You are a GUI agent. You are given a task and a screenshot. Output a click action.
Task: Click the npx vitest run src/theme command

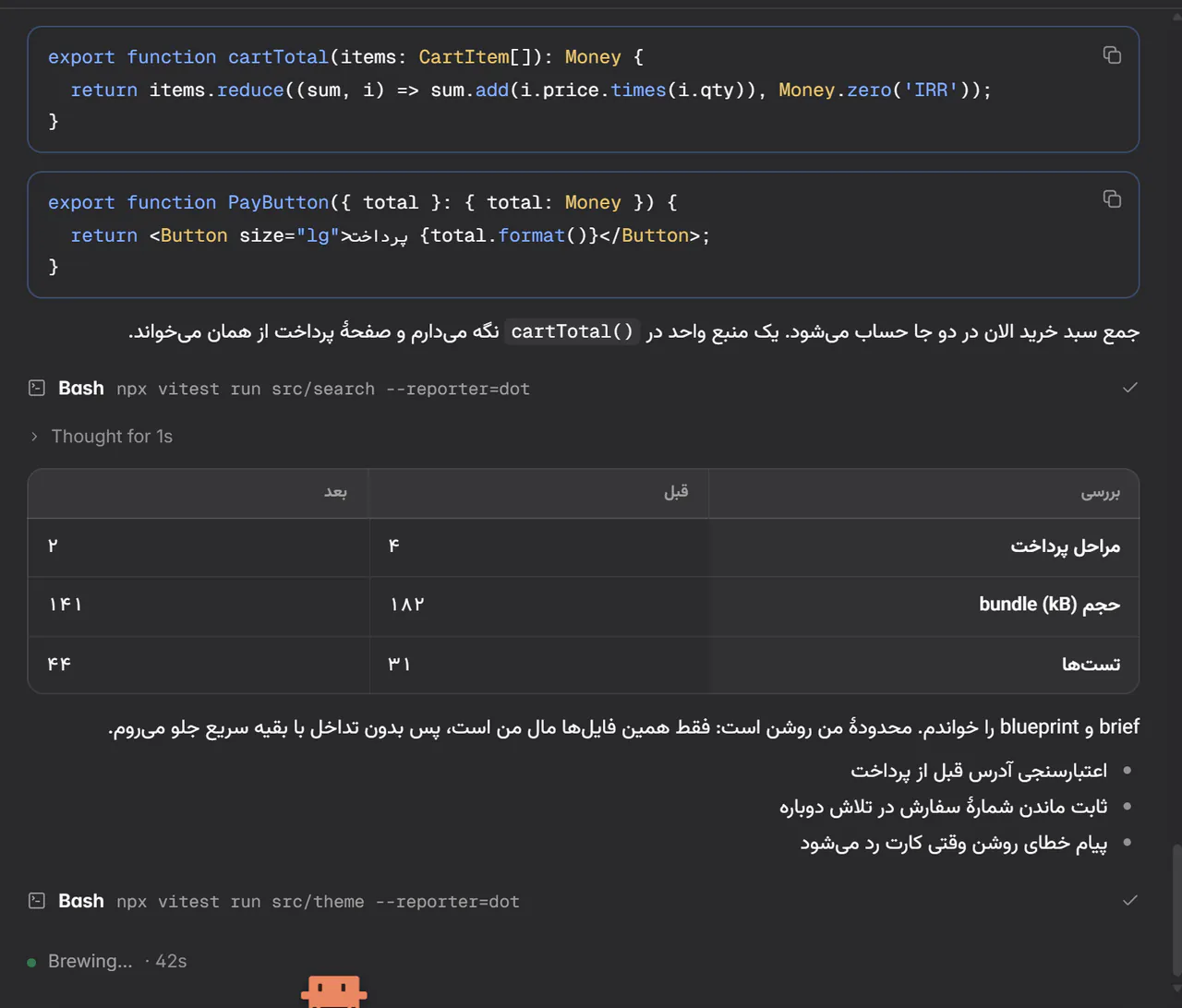point(318,902)
